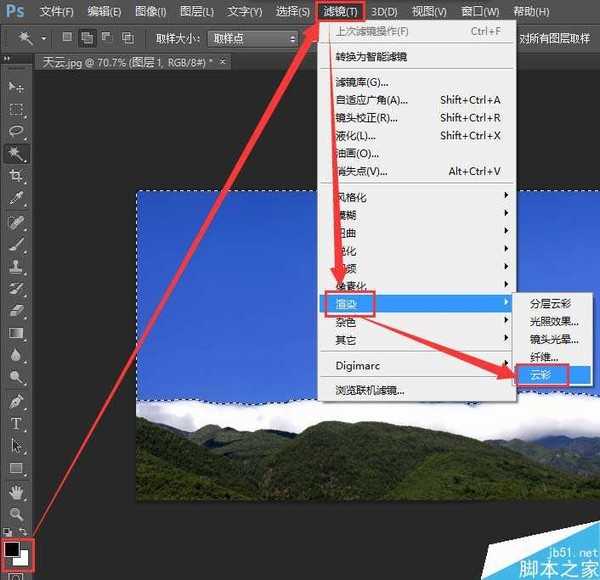Toggle 'Add to selection' mode button
Viewport: 600px width, 580px height.
pos(86,38)
